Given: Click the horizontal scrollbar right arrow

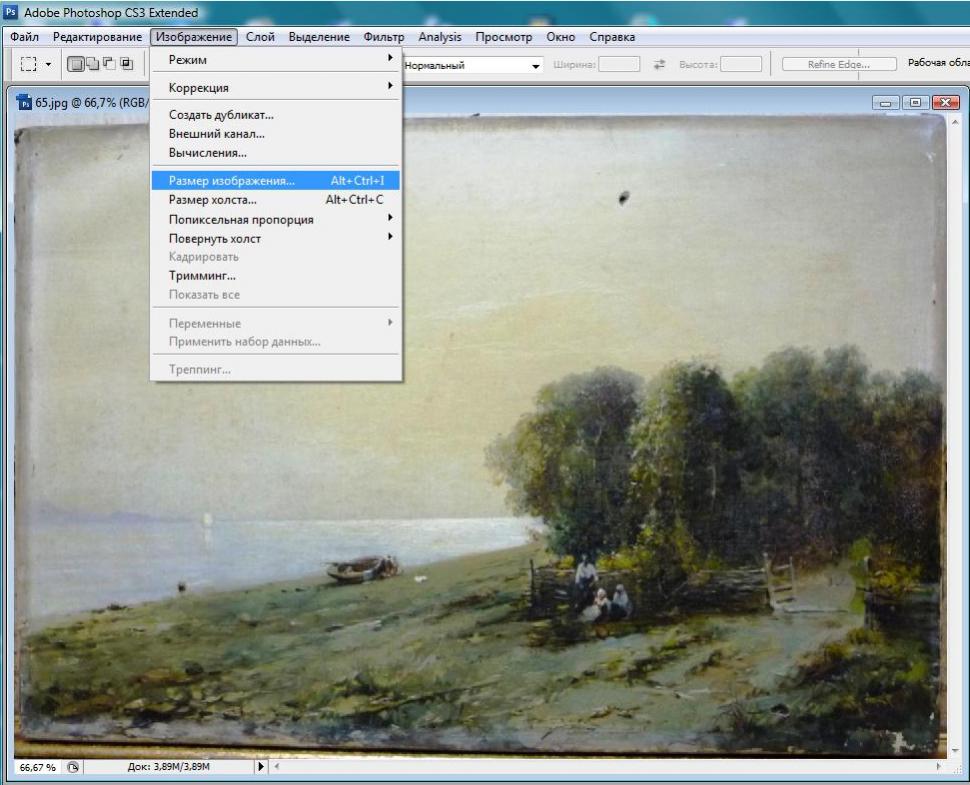Looking at the screenshot, I should 938,766.
